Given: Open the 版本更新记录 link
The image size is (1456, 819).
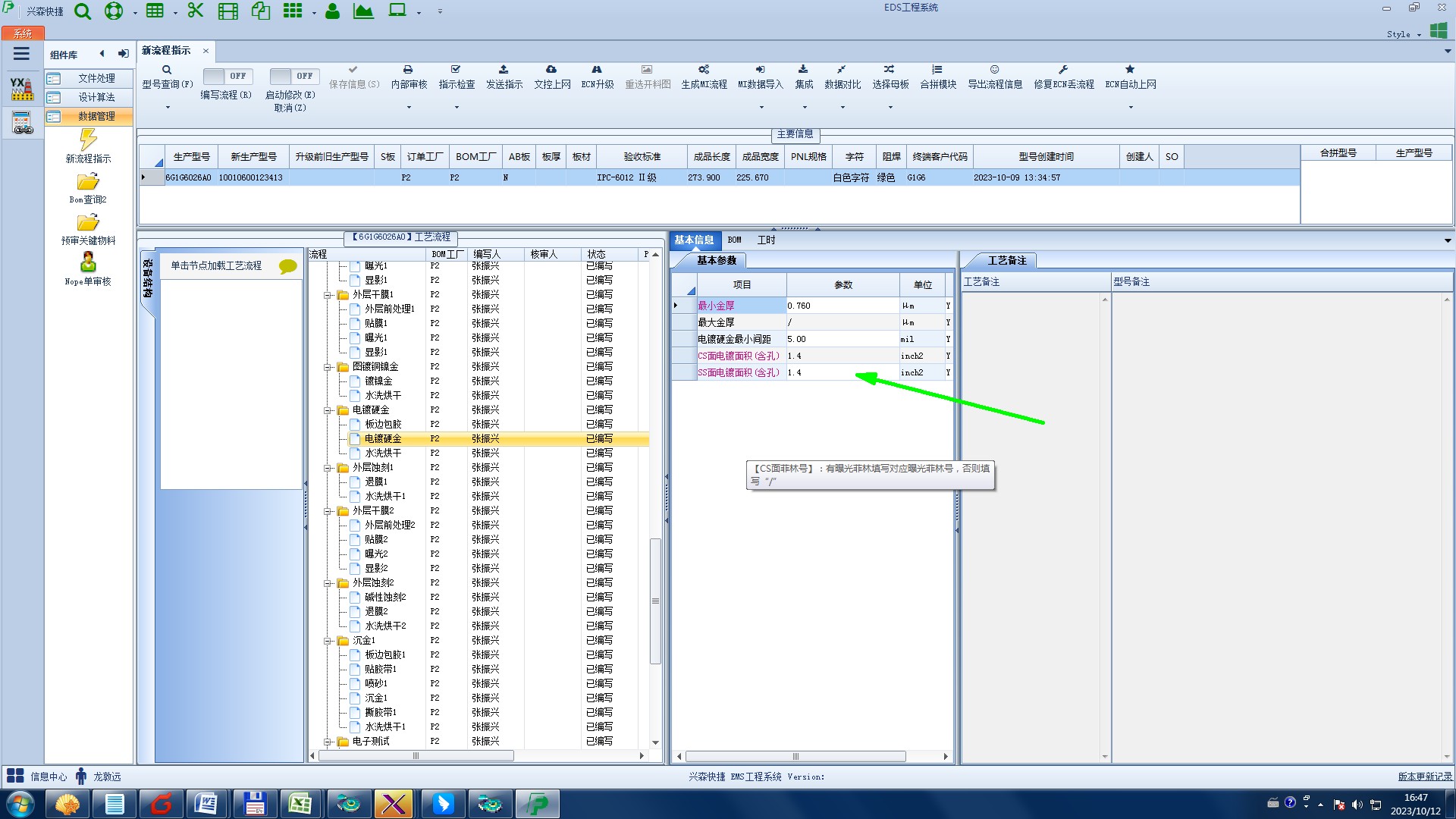Looking at the screenshot, I should (x=1424, y=777).
